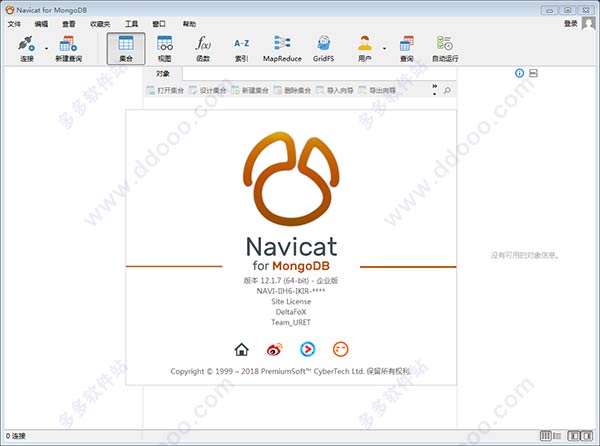Toggle the list view icon in status bar
The image size is (600, 446).
(x=545, y=436)
